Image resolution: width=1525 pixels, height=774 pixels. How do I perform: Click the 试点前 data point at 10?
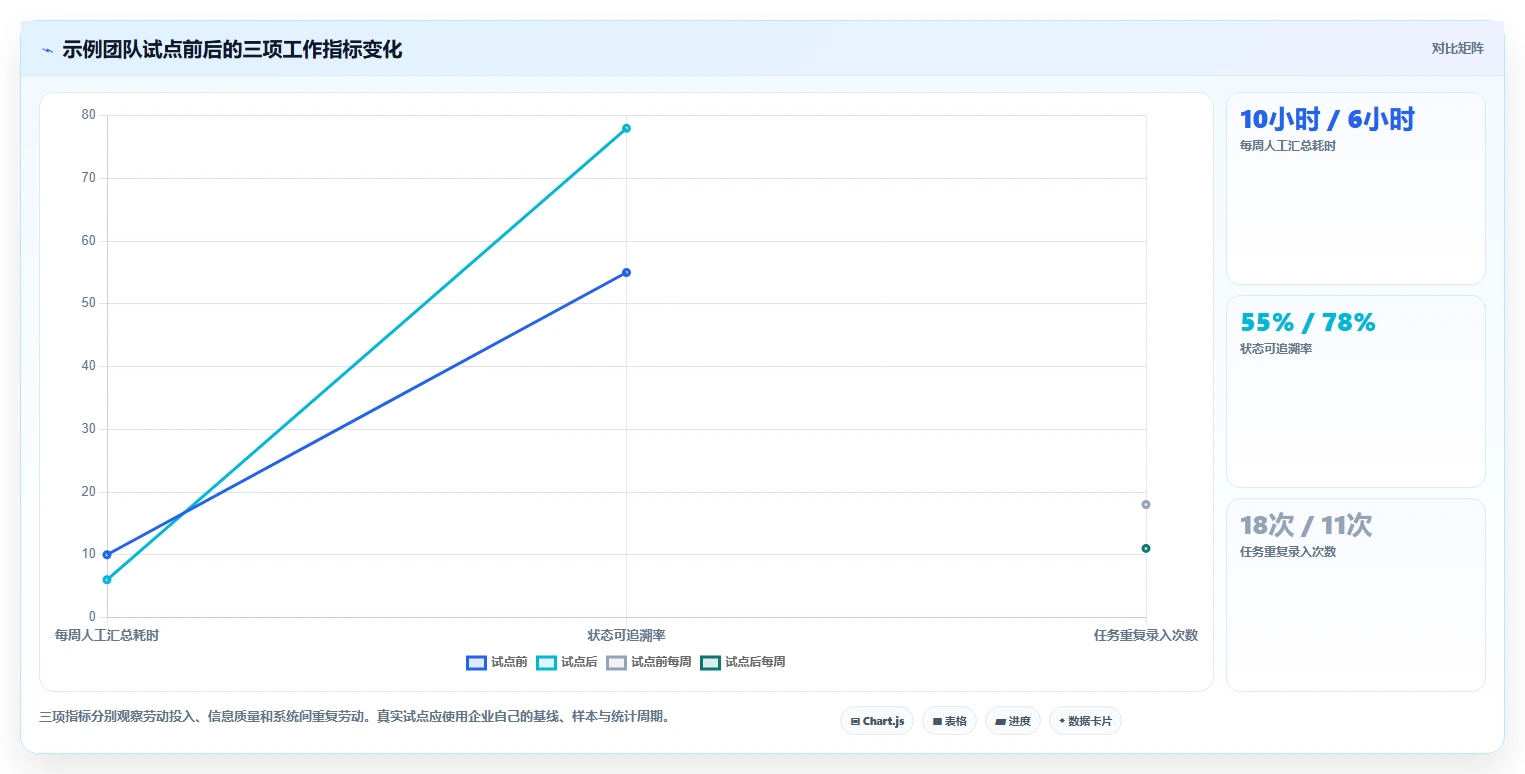[x=107, y=554]
